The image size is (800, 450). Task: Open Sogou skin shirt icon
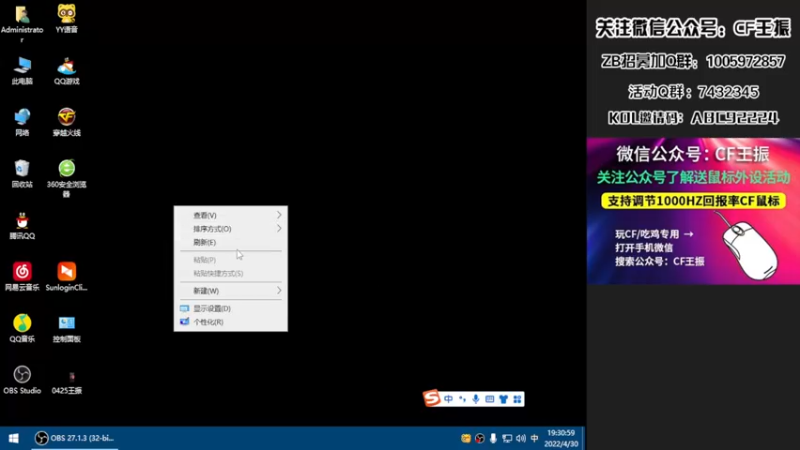[504, 399]
